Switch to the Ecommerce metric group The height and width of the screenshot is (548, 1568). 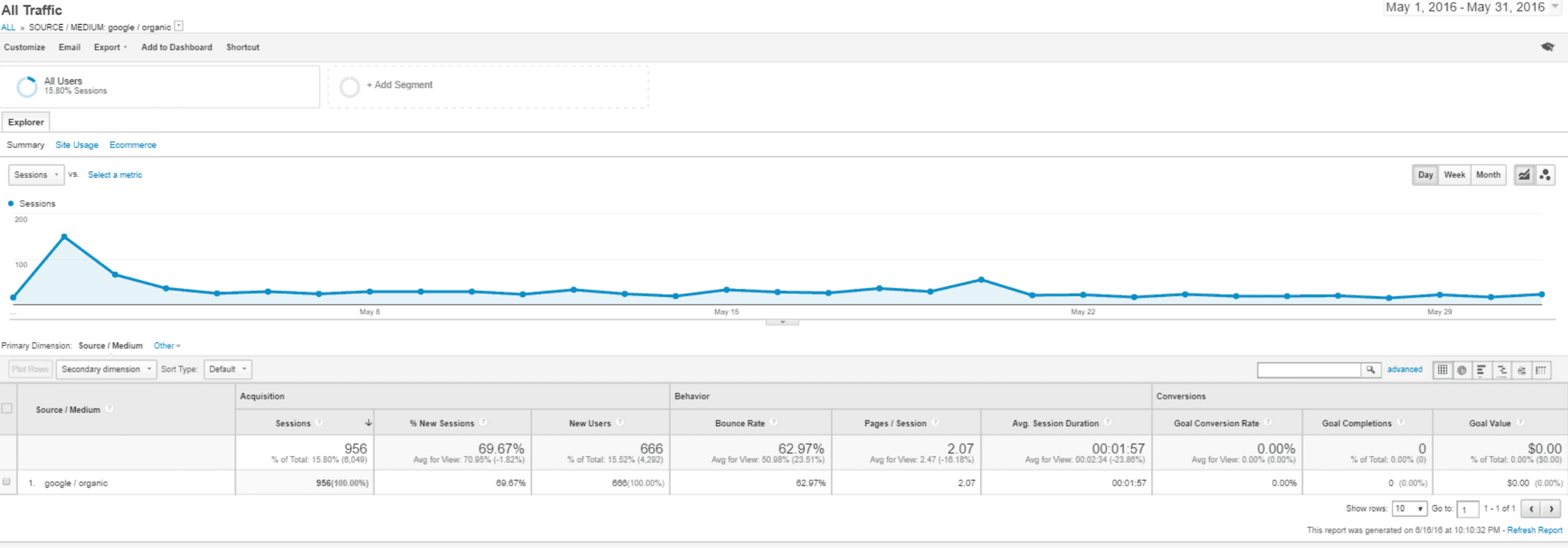(133, 145)
